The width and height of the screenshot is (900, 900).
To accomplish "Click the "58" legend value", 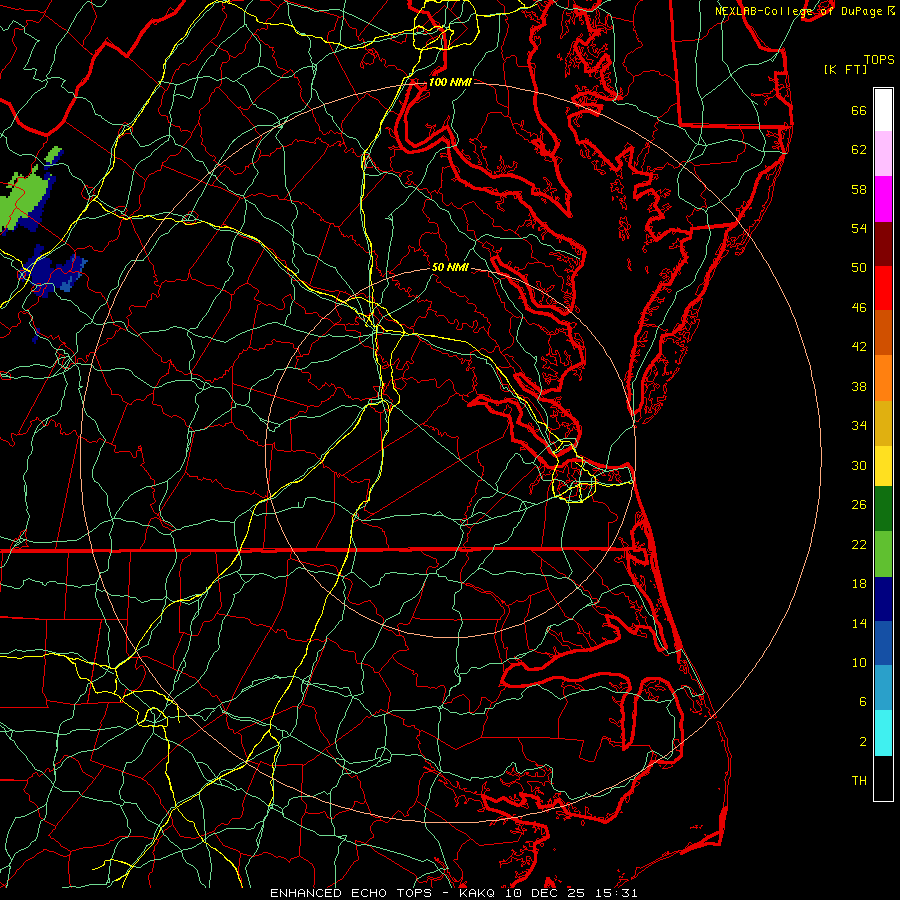I will [859, 189].
